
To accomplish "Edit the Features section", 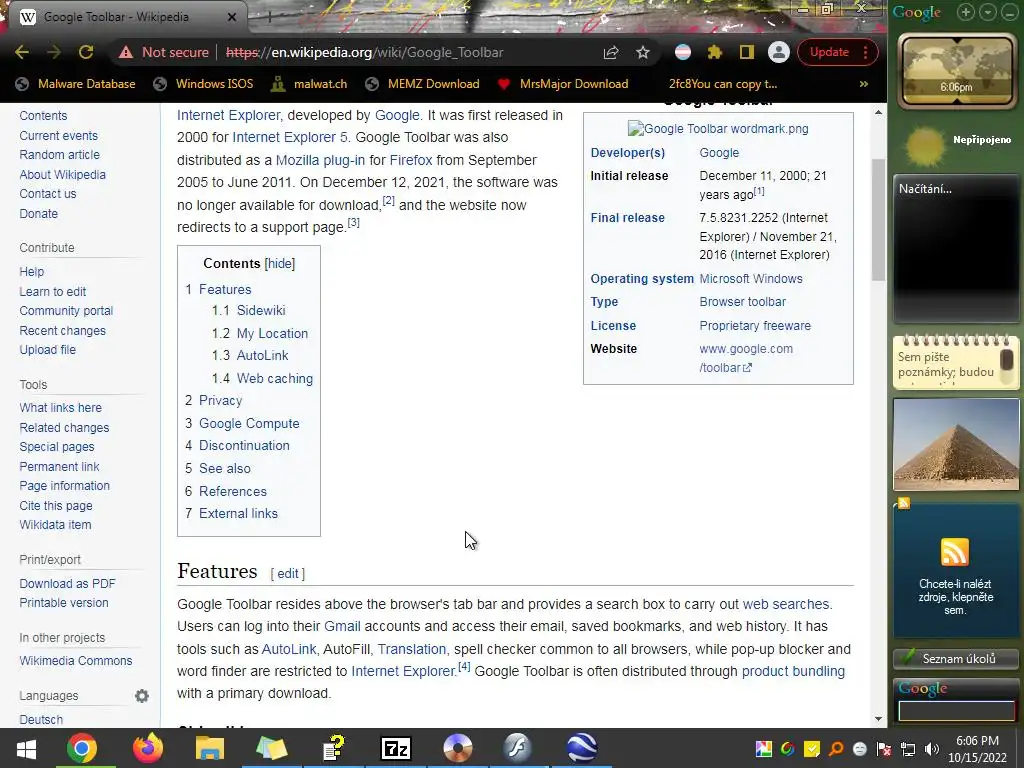I will point(287,573).
